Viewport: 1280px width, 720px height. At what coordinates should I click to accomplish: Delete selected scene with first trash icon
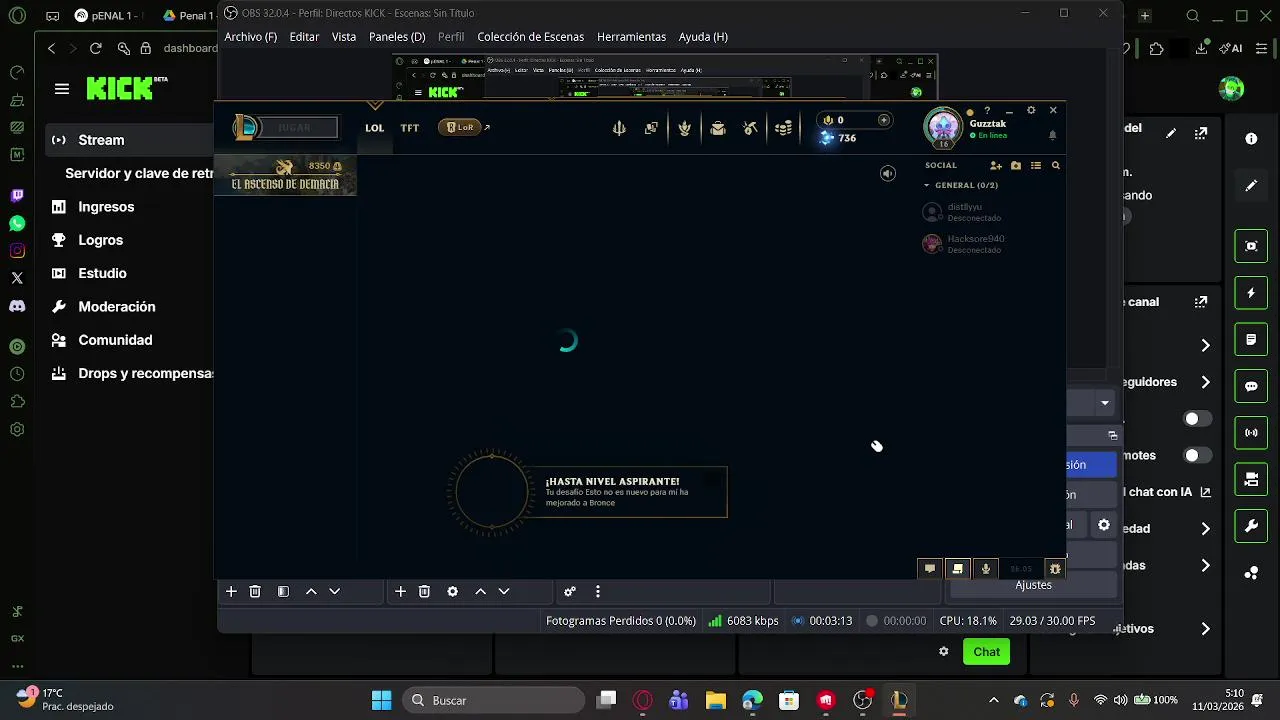click(x=255, y=592)
